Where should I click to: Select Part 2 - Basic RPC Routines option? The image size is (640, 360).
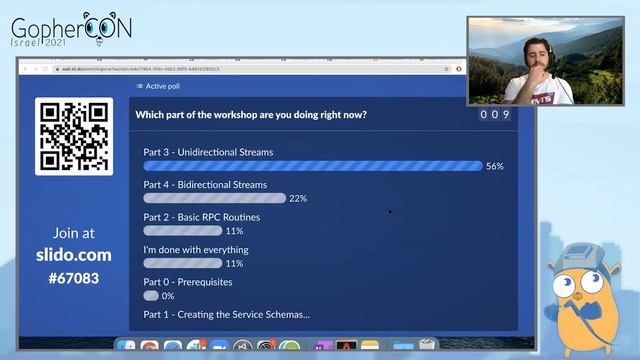[x=202, y=217]
